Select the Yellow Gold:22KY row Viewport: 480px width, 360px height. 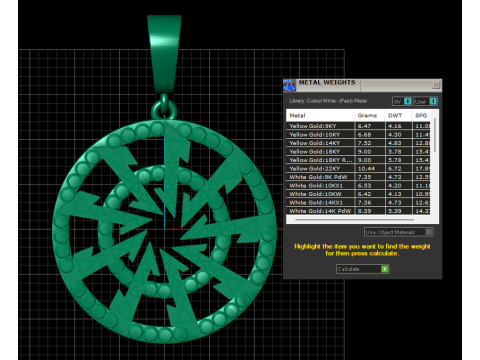coord(358,169)
